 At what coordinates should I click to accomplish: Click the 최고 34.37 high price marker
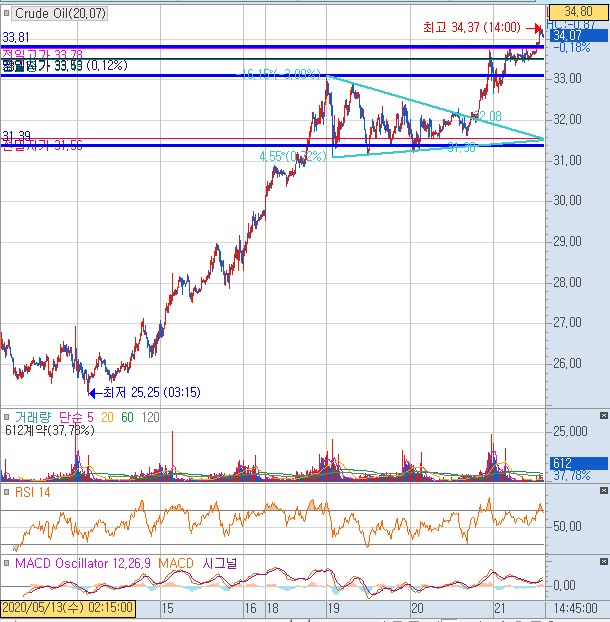[x=472, y=27]
